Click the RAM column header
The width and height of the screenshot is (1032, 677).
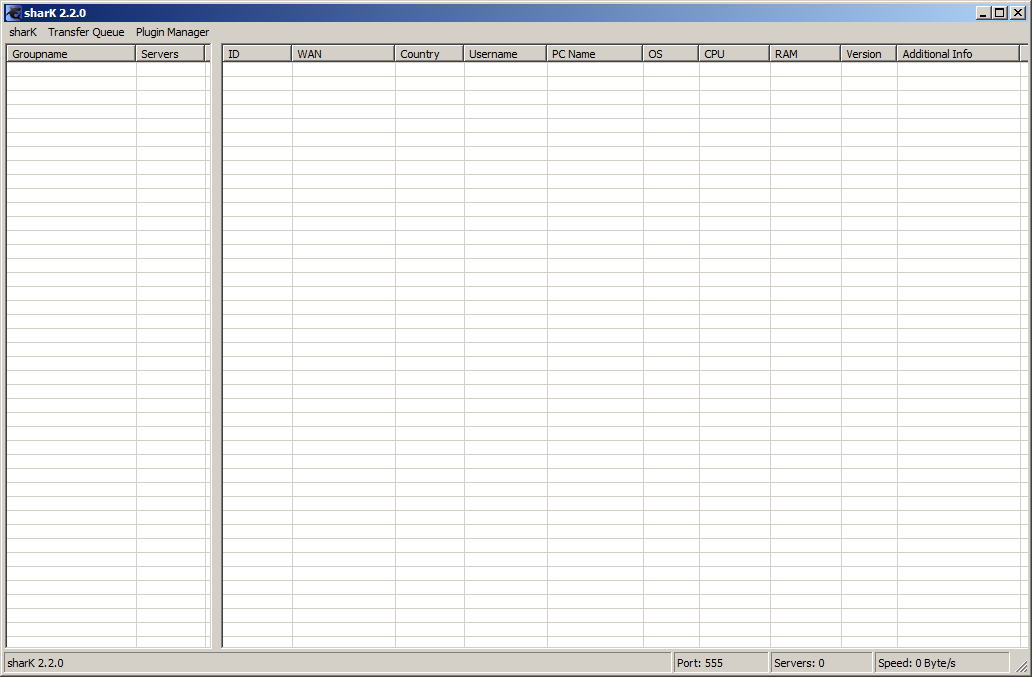pyautogui.click(x=805, y=54)
